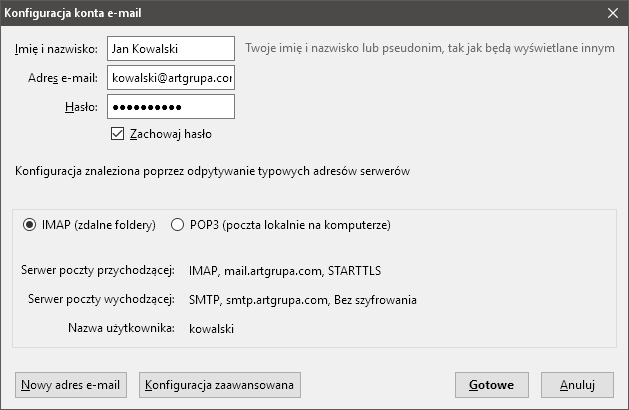Confirm setup with the Gotowe button
629x410 pixels.
click(492, 385)
